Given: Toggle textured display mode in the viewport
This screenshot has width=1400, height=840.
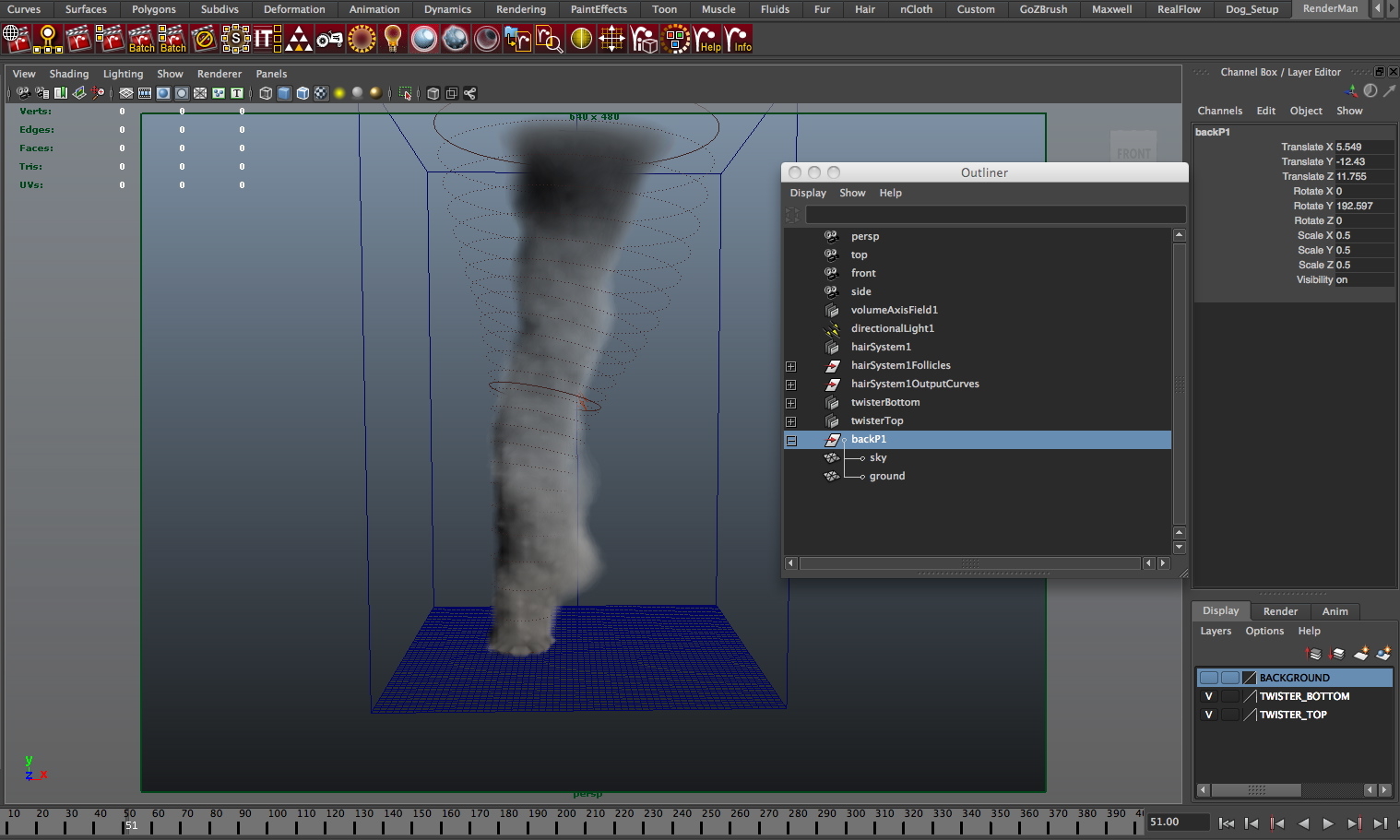Looking at the screenshot, I should pos(320,93).
